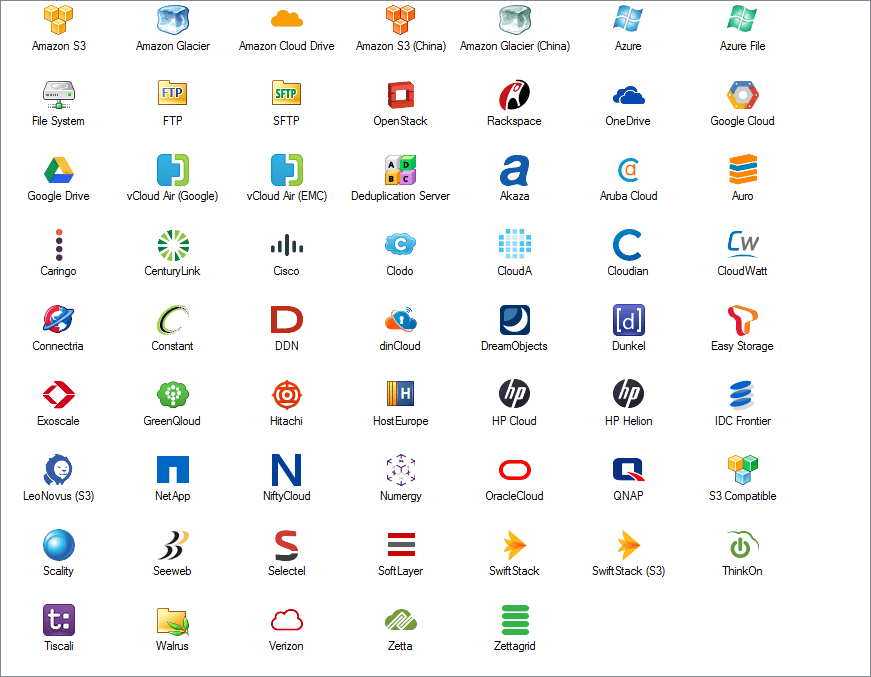Select the Deduplication Server blocks icon
Screen dimensions: 871x677
coord(401,170)
